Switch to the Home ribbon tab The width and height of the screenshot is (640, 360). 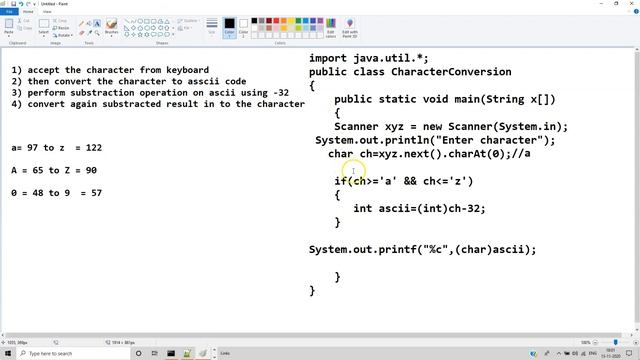pos(28,11)
